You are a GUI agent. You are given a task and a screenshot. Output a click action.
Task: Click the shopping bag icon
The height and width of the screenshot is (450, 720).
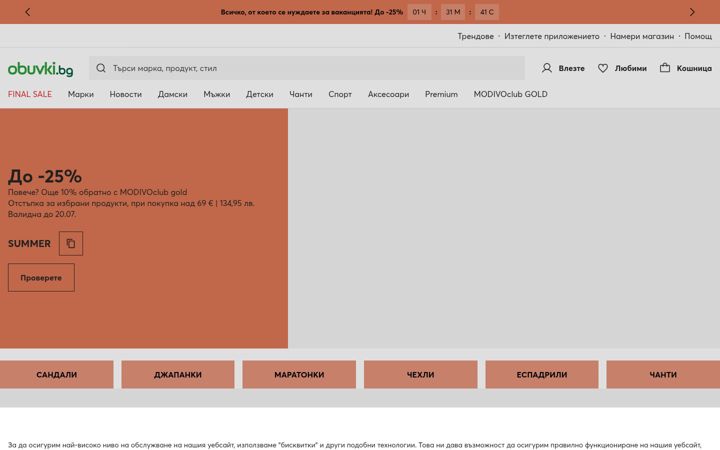[665, 68]
